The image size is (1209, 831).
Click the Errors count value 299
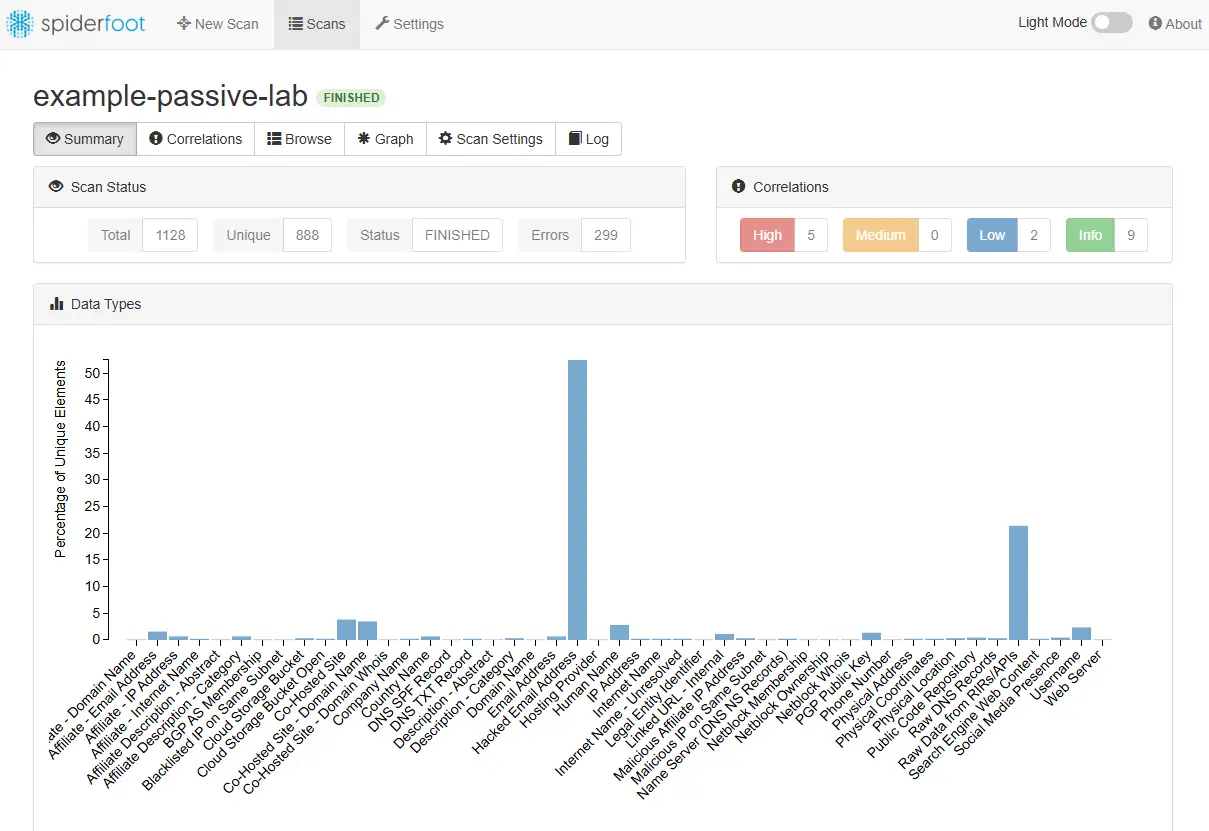pos(606,235)
